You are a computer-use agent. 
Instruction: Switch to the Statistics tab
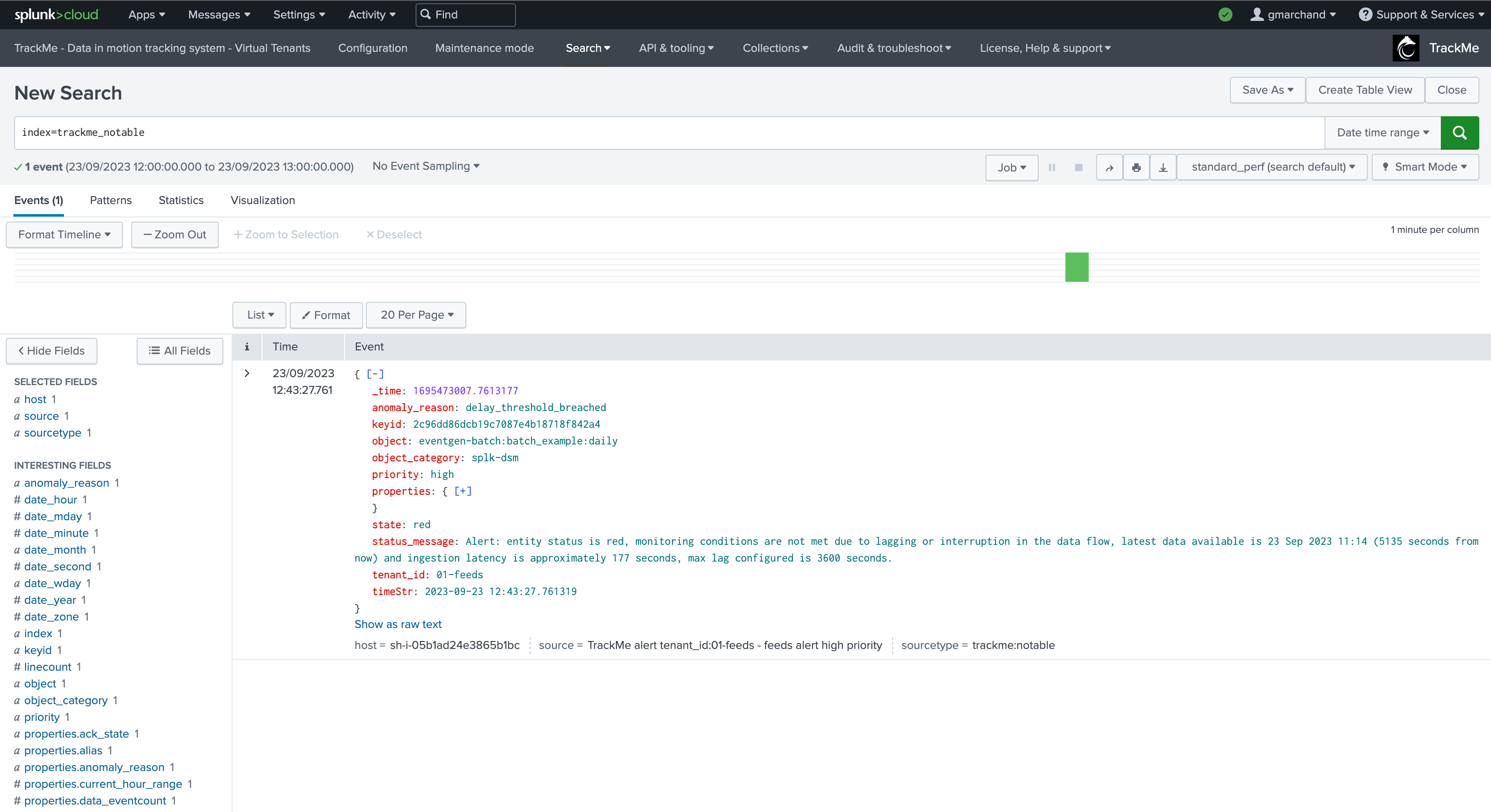click(x=181, y=200)
